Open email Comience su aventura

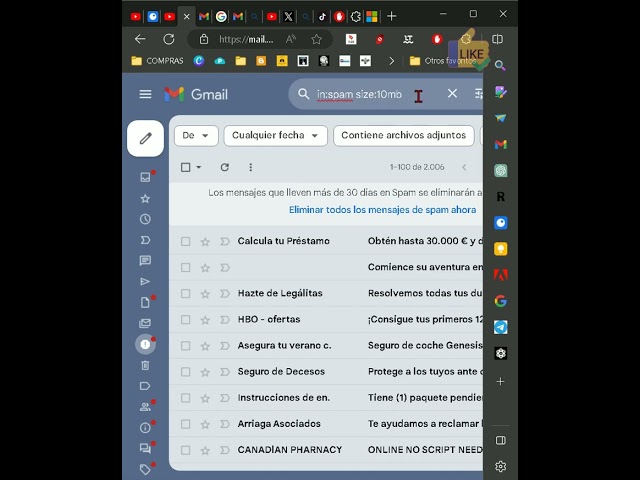coord(326,267)
